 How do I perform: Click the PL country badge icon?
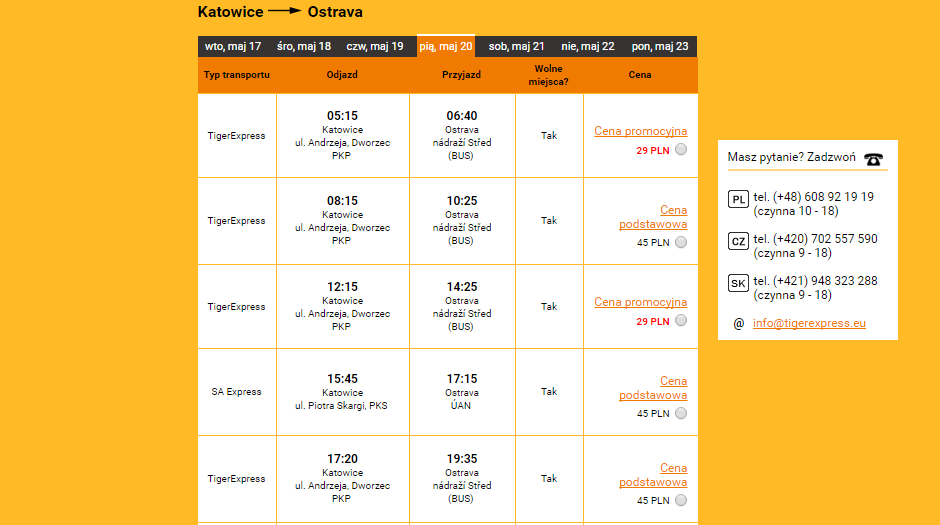click(x=738, y=200)
